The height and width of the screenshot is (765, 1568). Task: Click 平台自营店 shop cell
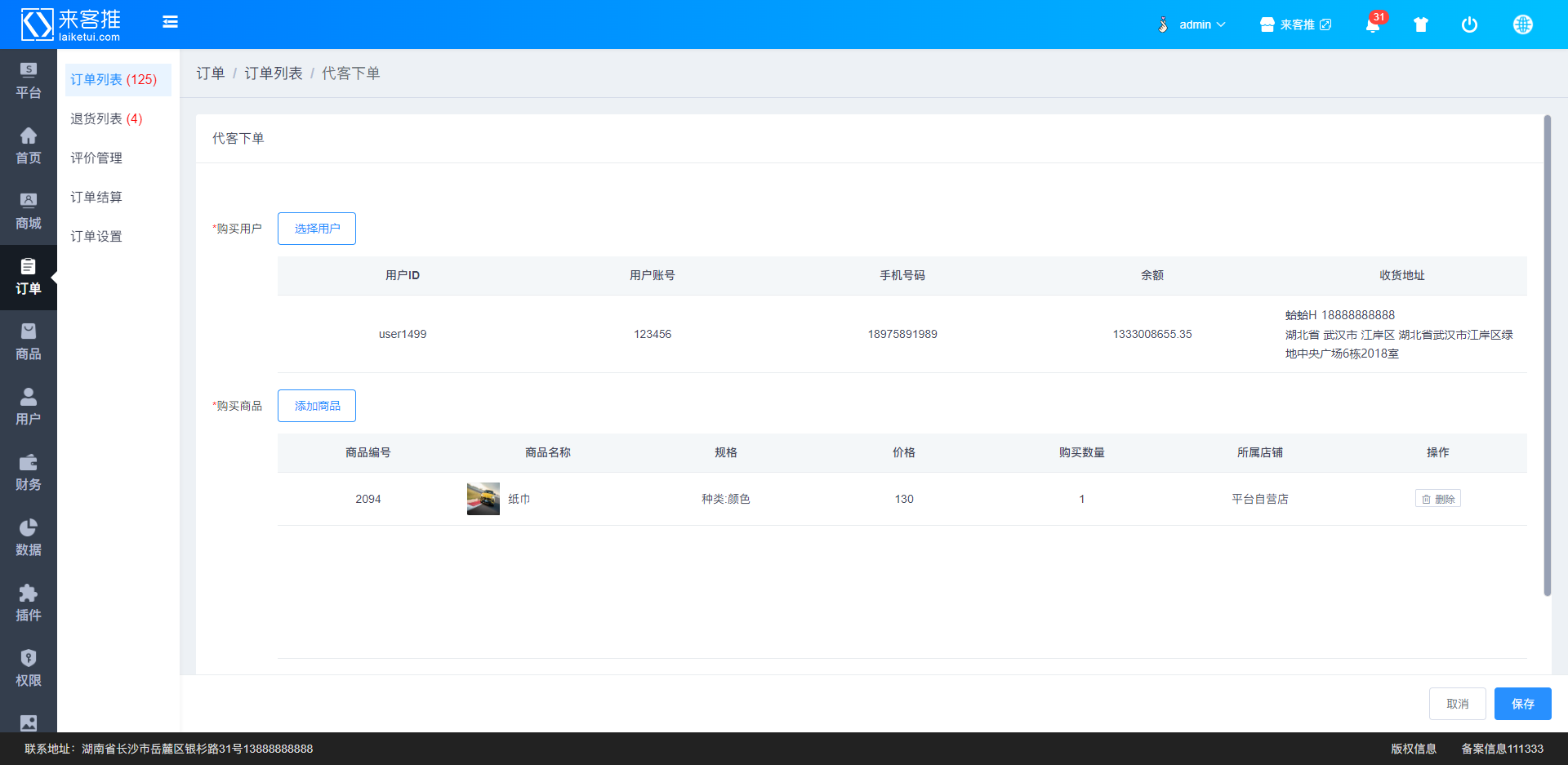[1260, 499]
